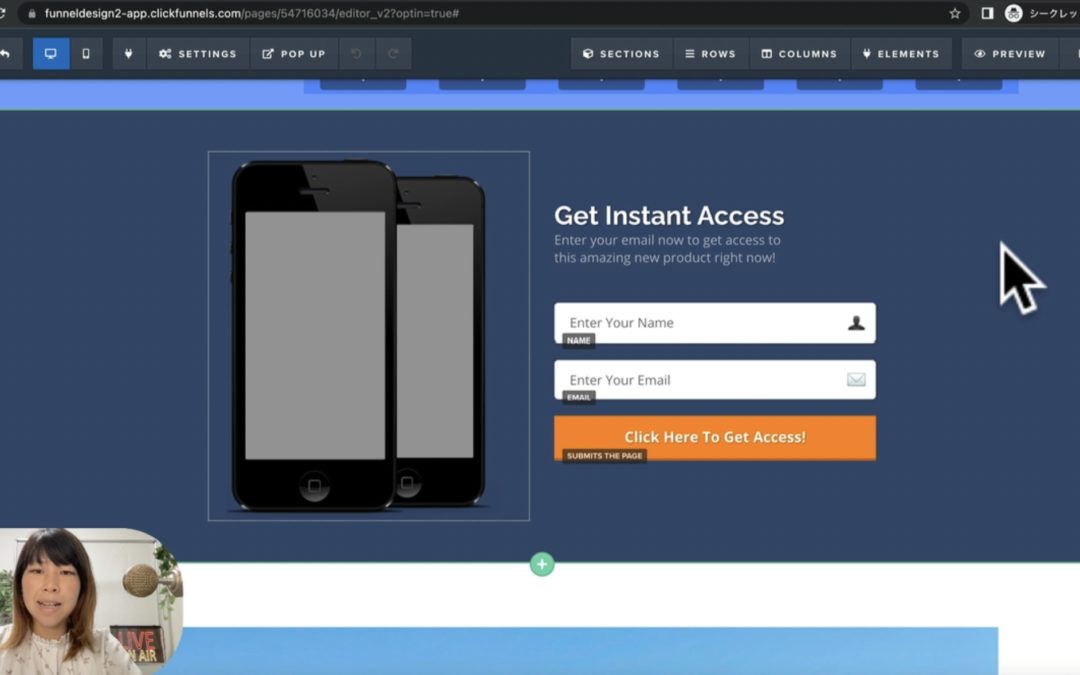Preview the funnel page
1080x675 pixels.
point(1009,54)
